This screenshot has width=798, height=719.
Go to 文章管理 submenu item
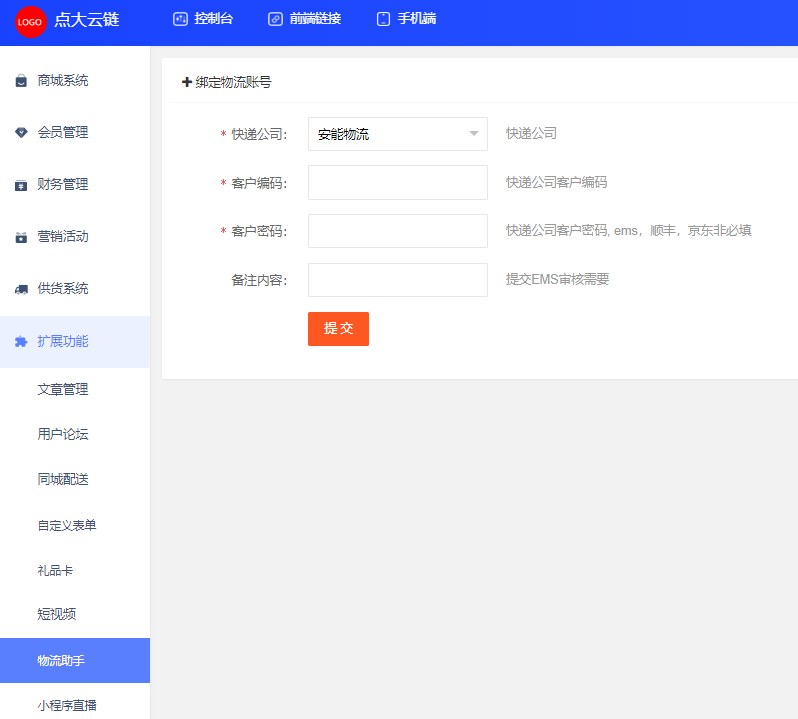click(x=75, y=389)
